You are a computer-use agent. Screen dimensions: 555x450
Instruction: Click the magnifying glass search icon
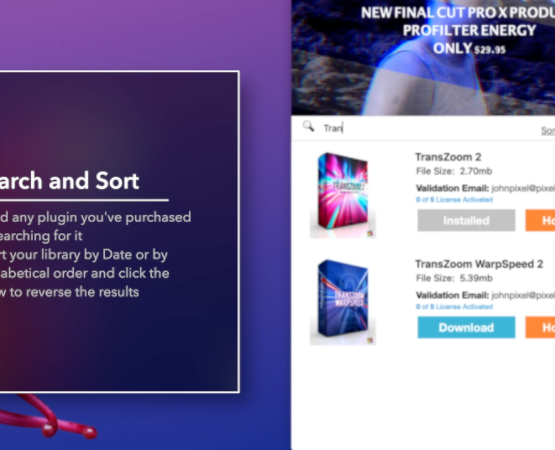click(x=309, y=126)
